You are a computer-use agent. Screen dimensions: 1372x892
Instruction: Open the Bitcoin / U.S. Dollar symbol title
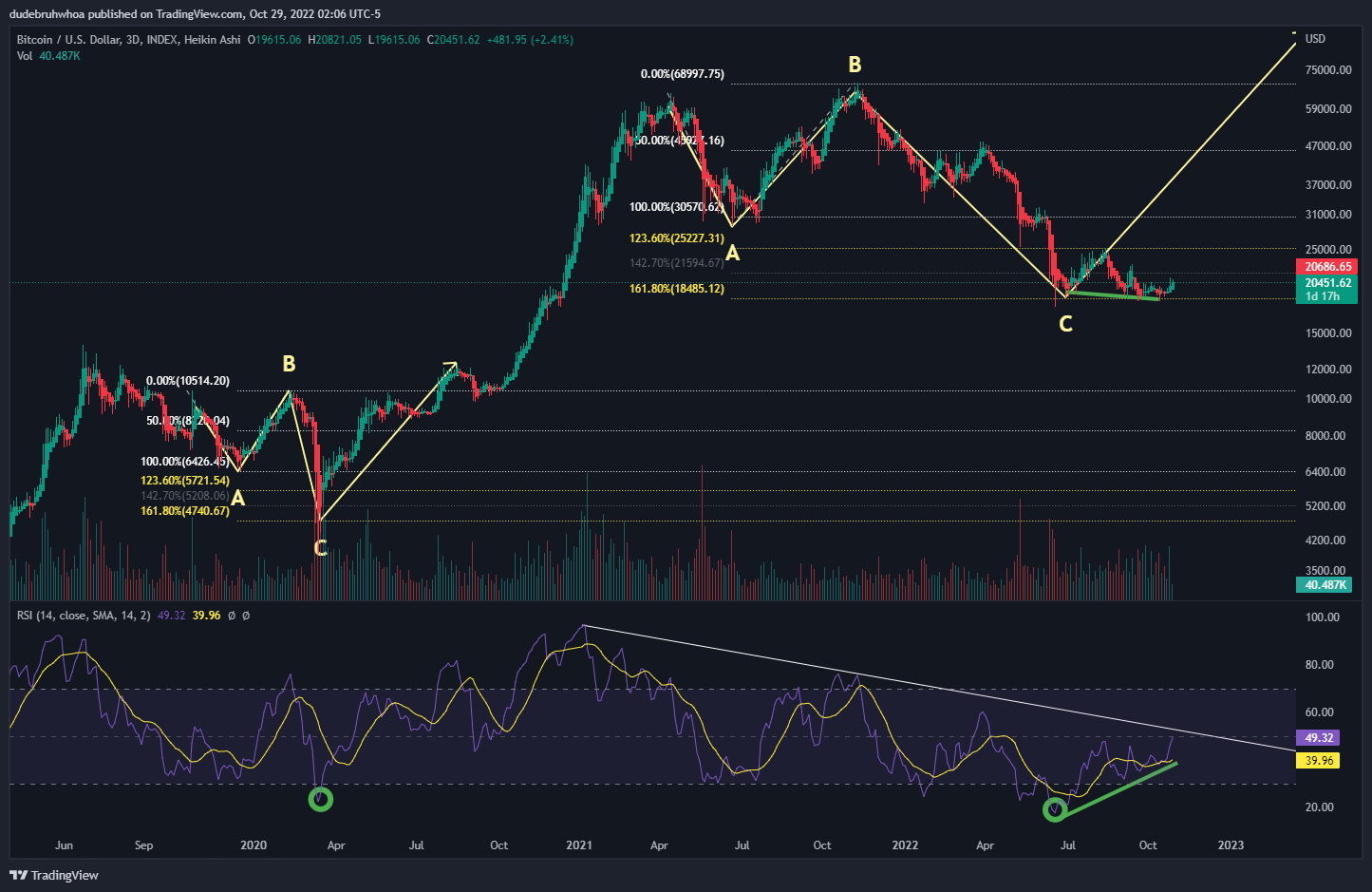129,40
